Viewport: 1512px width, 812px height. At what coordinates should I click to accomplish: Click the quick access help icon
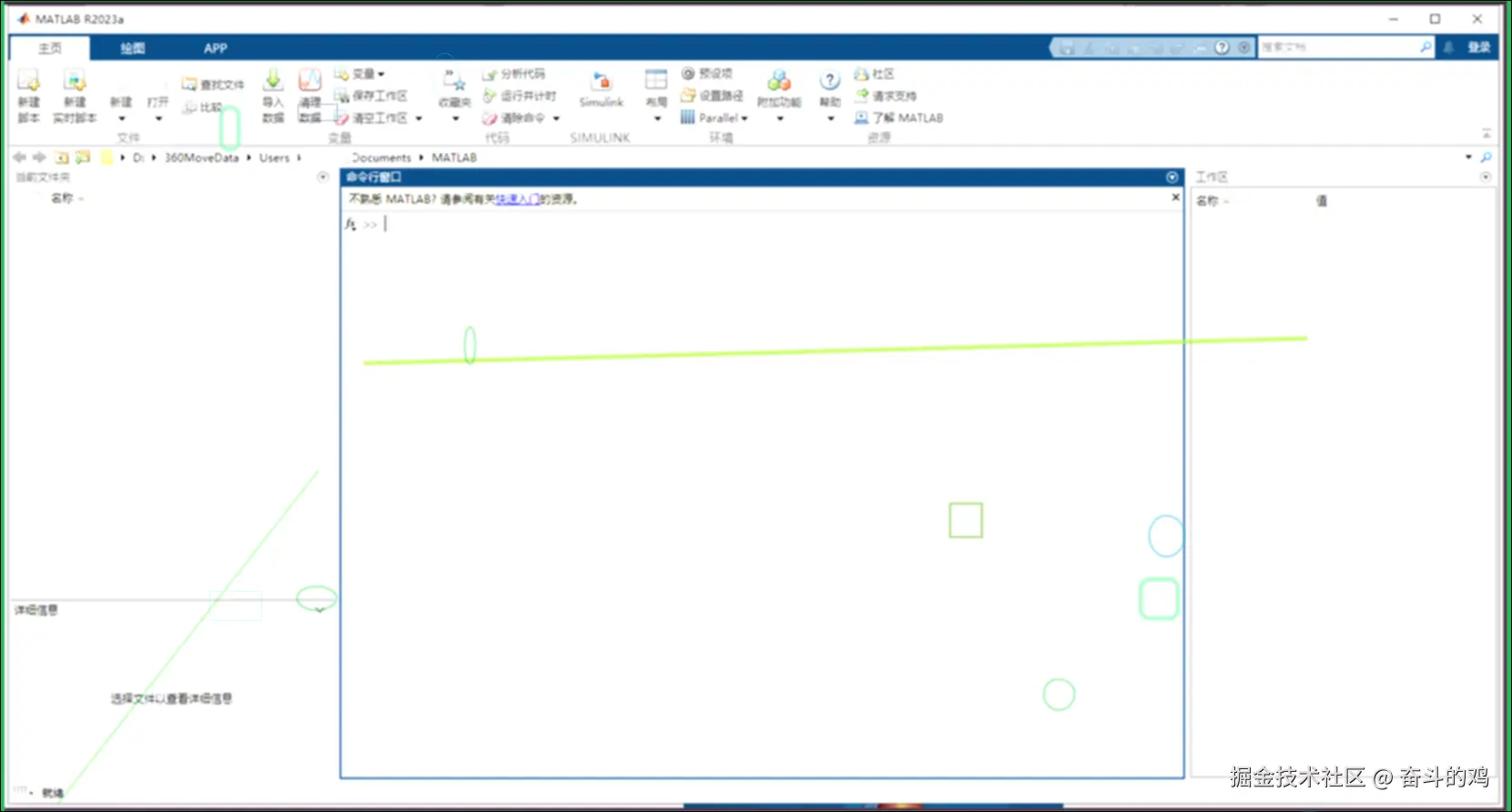pos(1222,47)
